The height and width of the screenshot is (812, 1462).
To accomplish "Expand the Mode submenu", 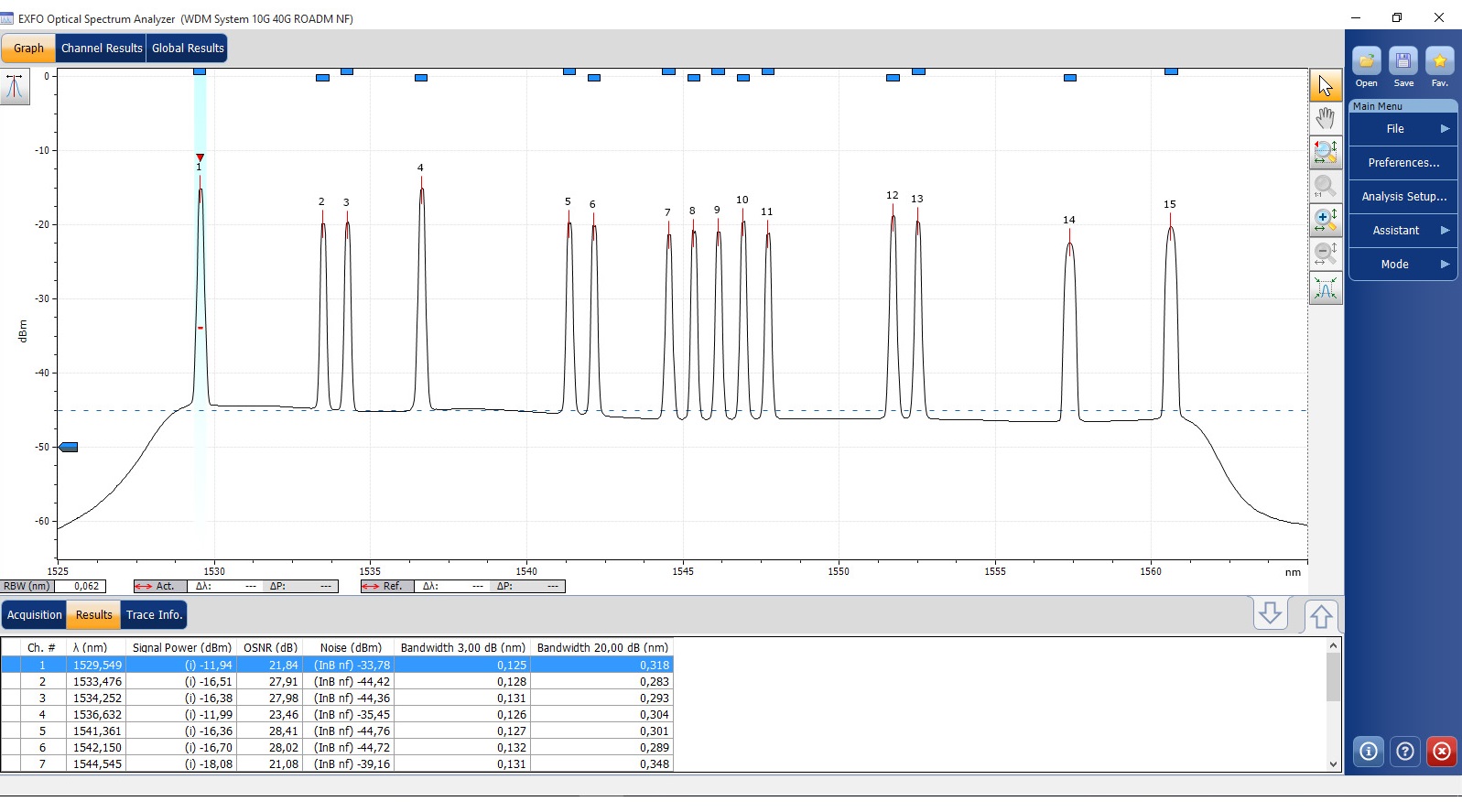I will (1402, 265).
